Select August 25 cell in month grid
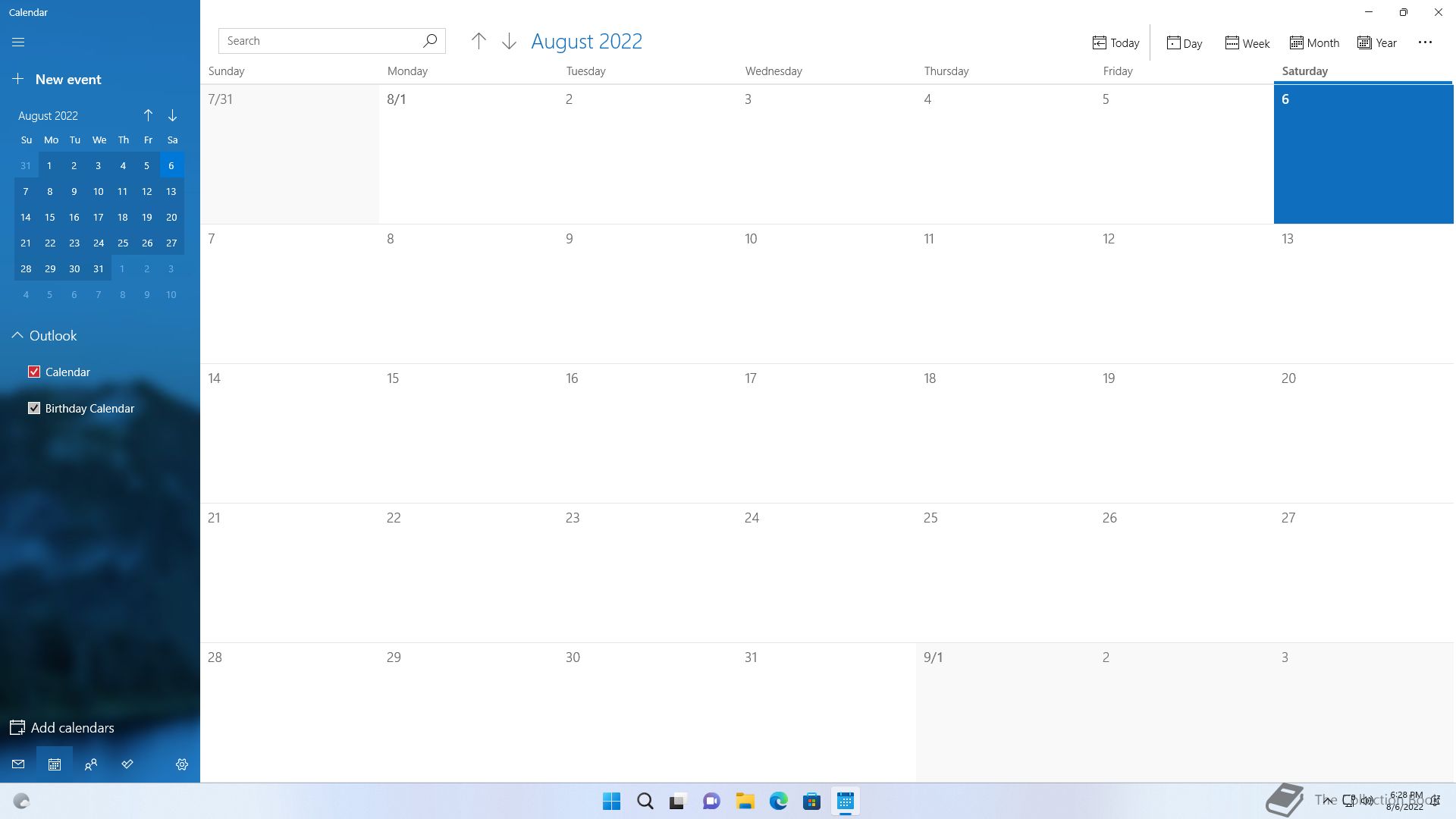Screen dimensions: 1456x819 1006,573
